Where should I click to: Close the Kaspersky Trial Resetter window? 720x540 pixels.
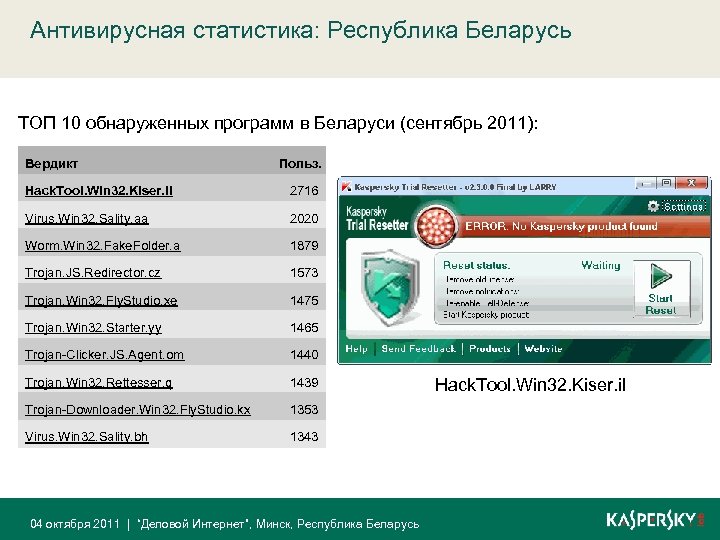tap(692, 183)
